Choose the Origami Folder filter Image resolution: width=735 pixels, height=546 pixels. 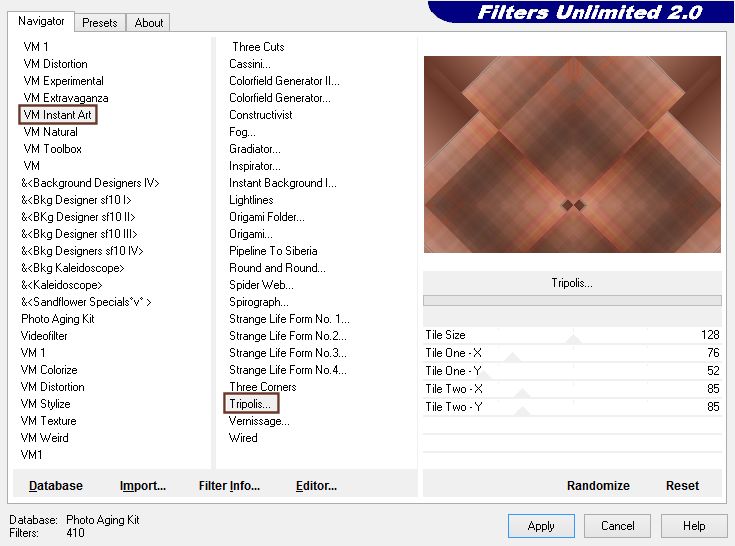[x=266, y=217]
